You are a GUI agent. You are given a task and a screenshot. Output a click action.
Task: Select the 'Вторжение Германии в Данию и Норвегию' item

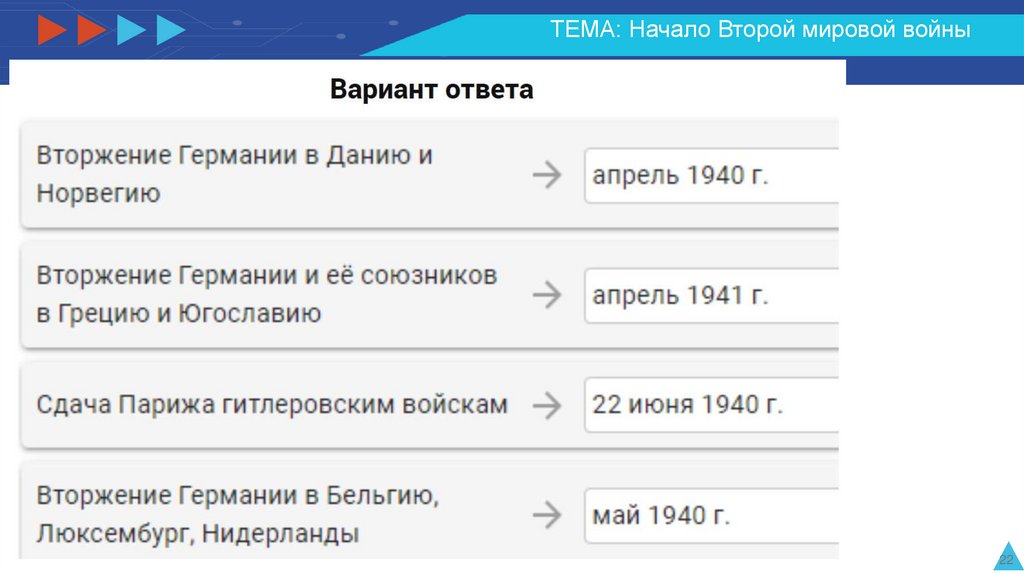tap(235, 174)
